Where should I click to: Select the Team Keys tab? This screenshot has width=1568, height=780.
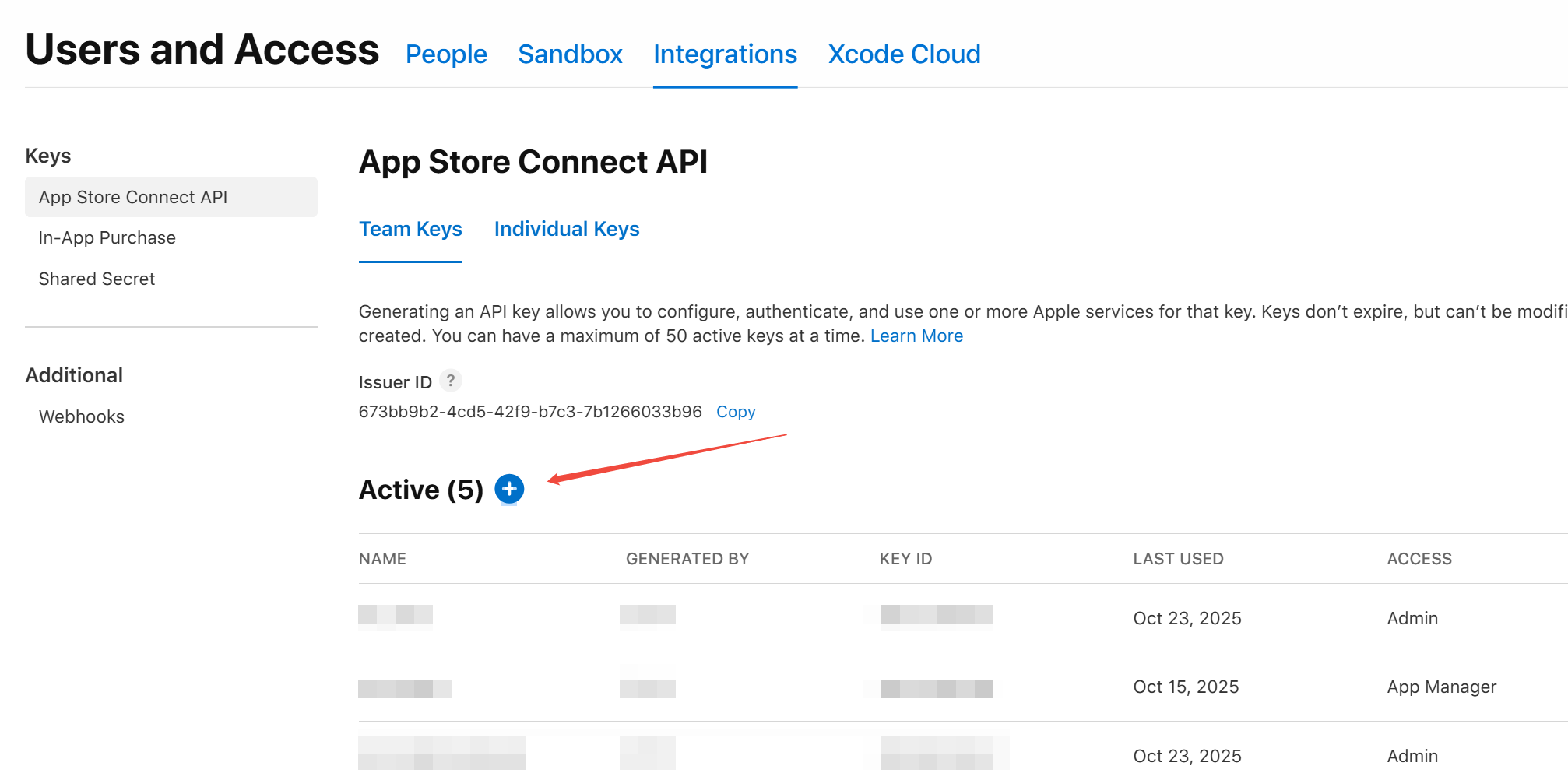[x=410, y=229]
